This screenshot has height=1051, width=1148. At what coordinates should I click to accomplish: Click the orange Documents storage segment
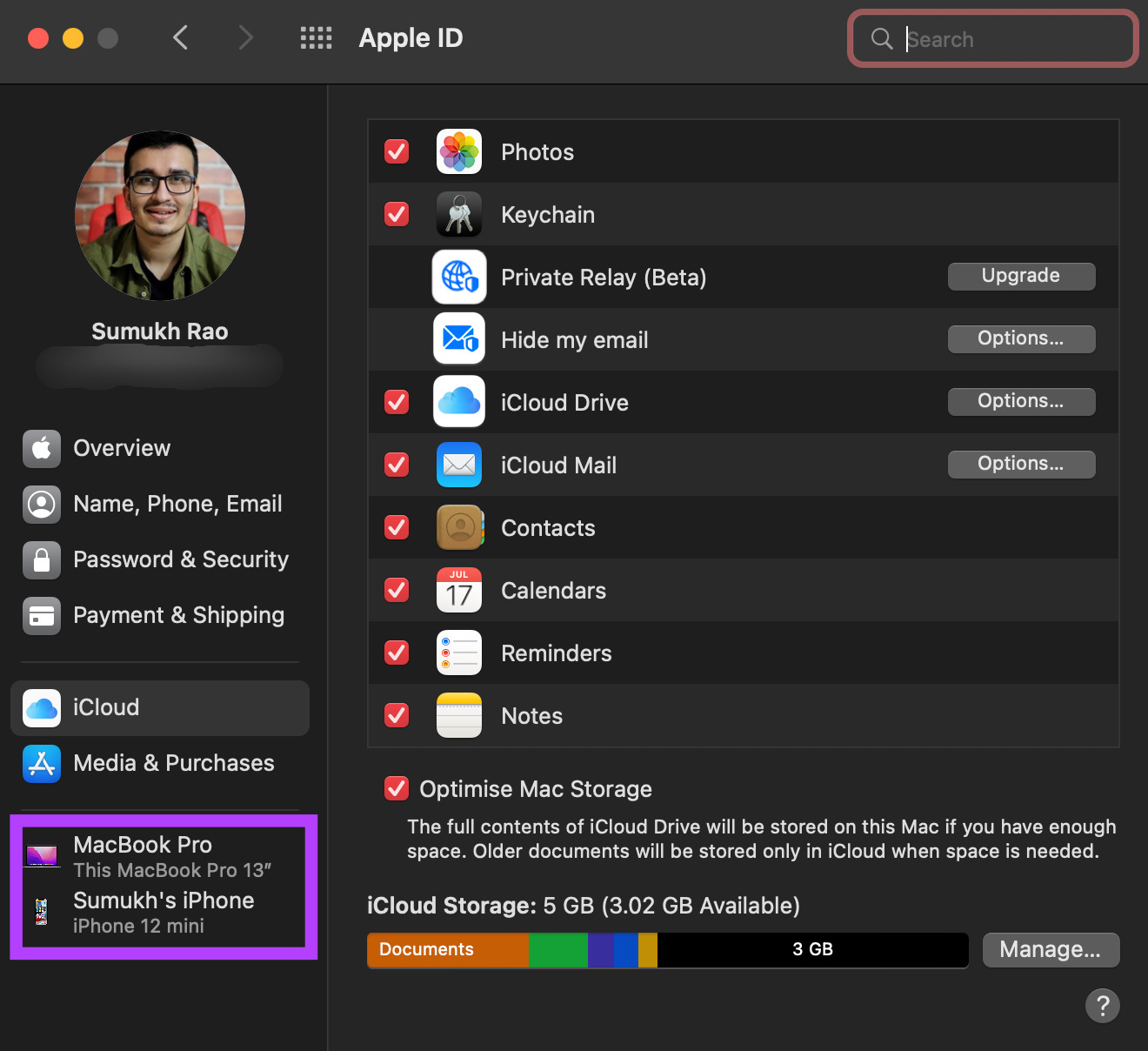448,949
